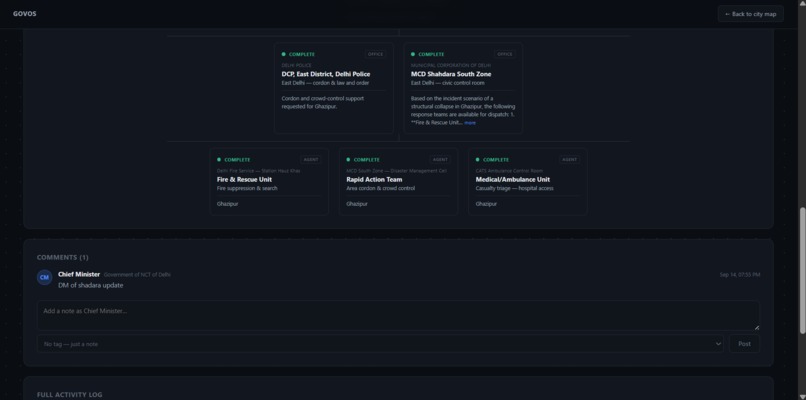This screenshot has height=400, width=806.
Task: Click the page vertical scrollbar thumb
Action: tap(802, 270)
